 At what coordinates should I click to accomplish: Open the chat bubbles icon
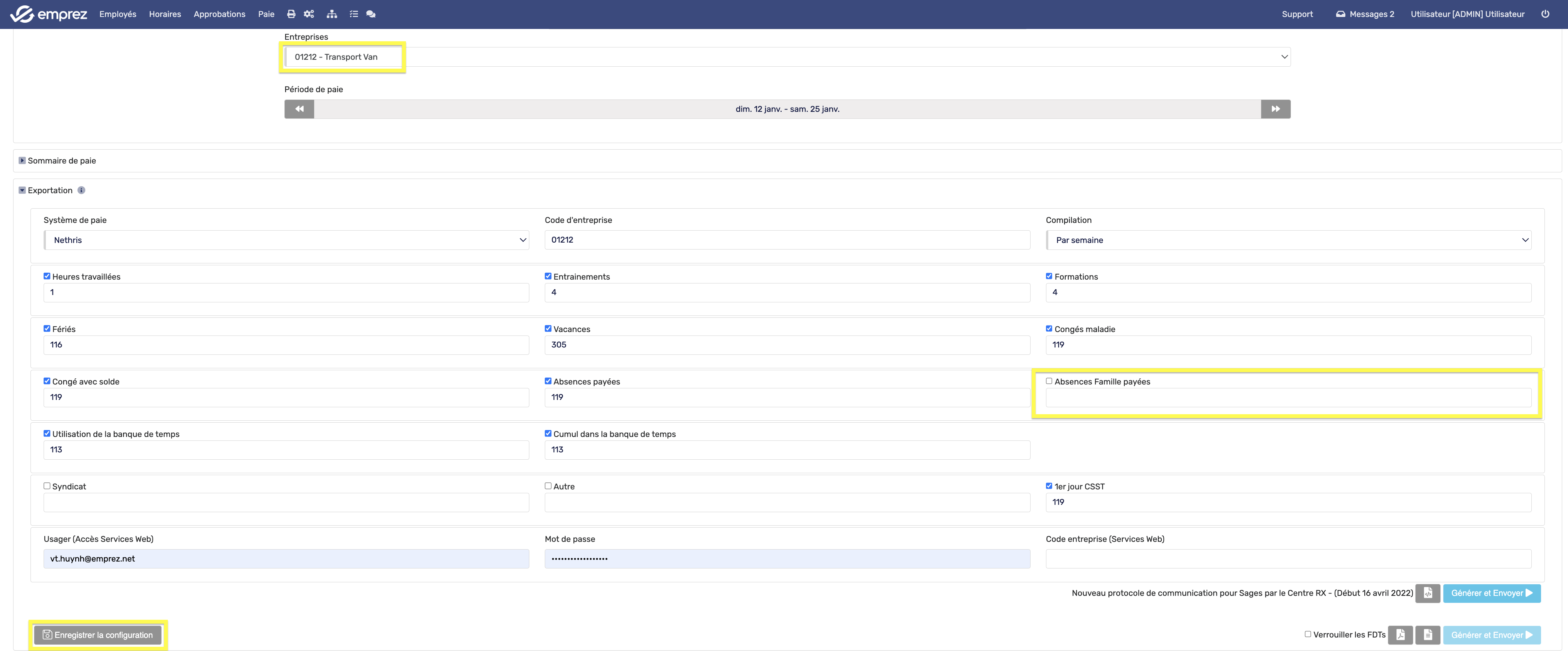tap(371, 14)
